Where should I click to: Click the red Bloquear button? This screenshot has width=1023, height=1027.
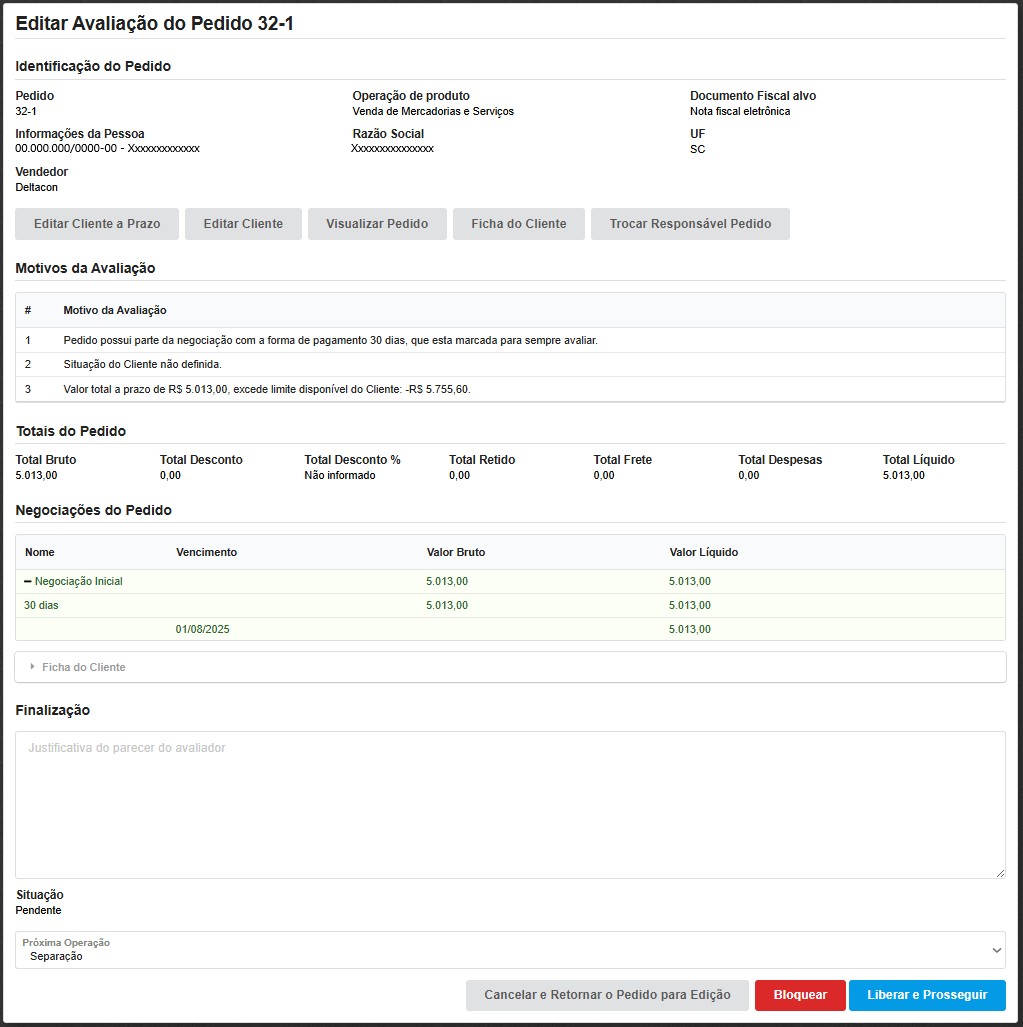click(800, 995)
